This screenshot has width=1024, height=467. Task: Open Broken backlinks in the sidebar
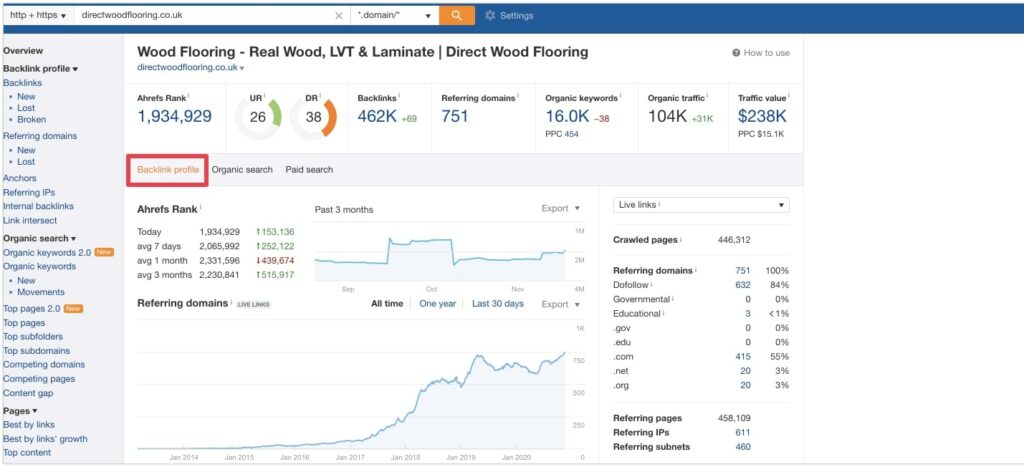click(x=31, y=120)
